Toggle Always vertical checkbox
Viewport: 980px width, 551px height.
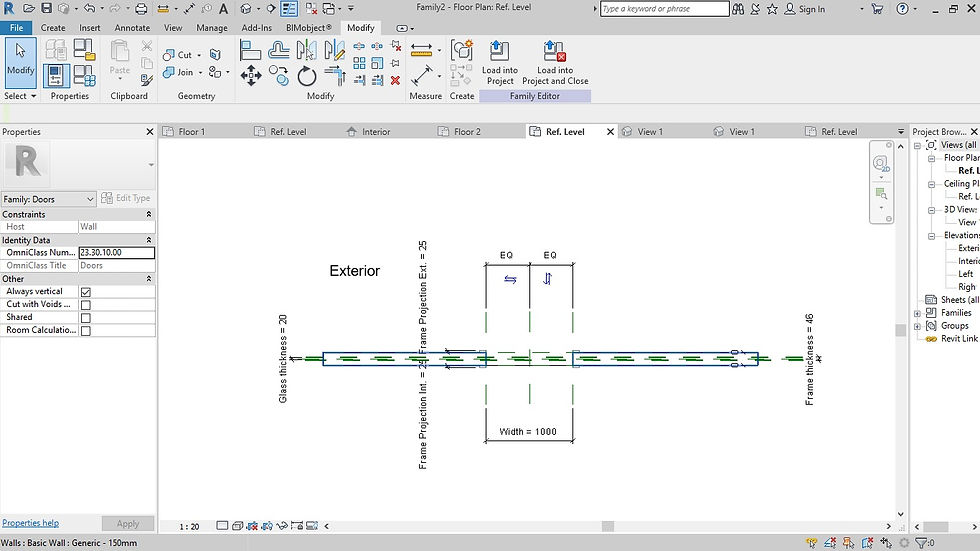[x=86, y=292]
